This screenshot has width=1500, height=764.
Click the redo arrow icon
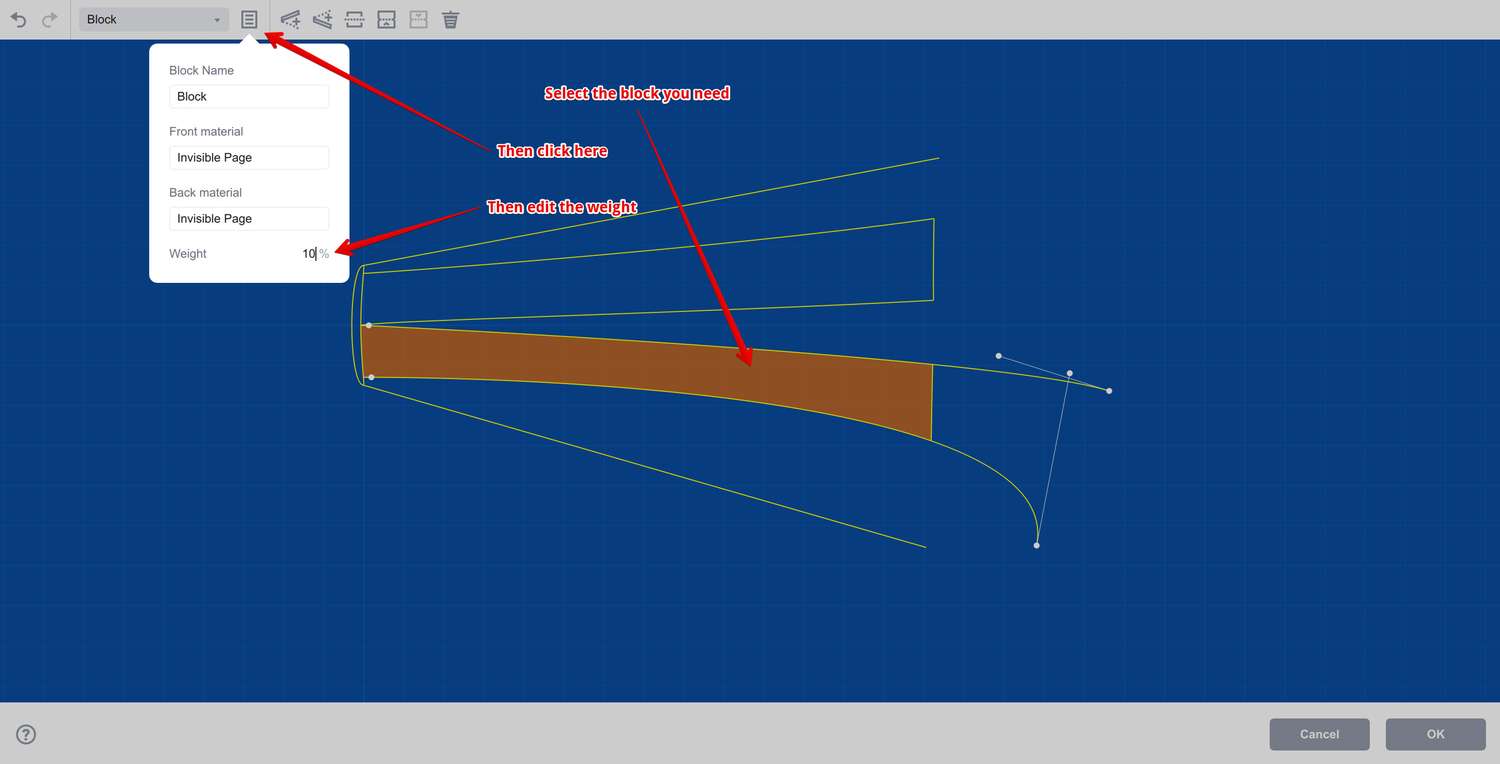tap(49, 19)
